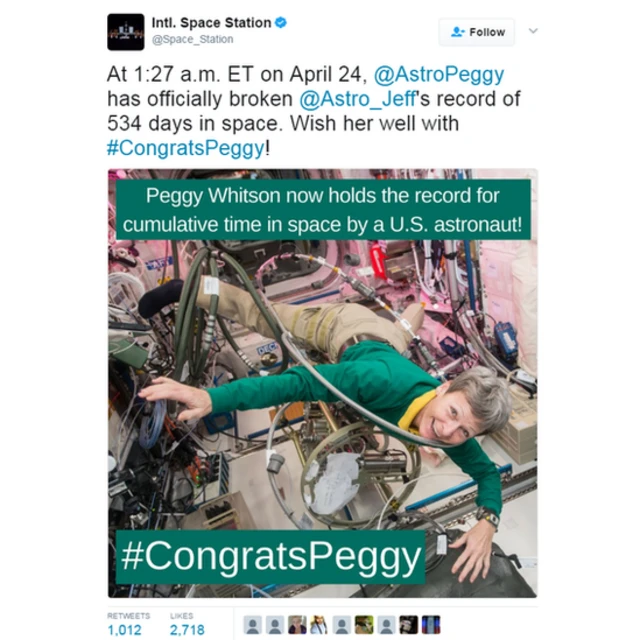Open the first liker's default avatar
The image size is (640, 640).
[253, 625]
